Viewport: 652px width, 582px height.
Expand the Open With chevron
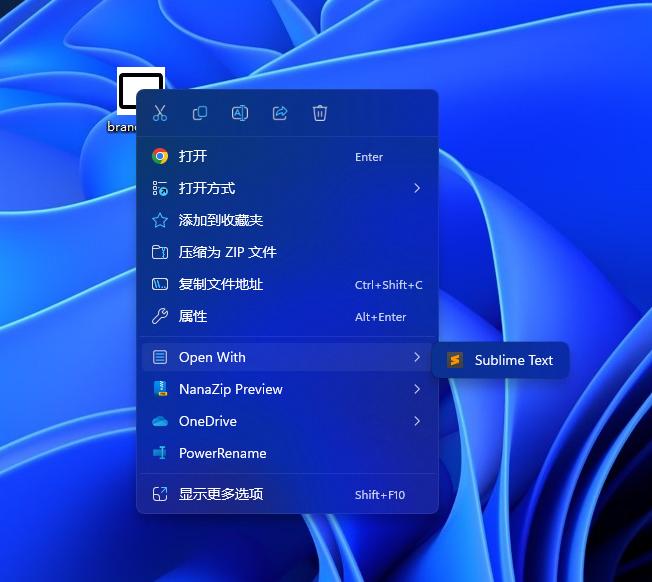pos(417,357)
